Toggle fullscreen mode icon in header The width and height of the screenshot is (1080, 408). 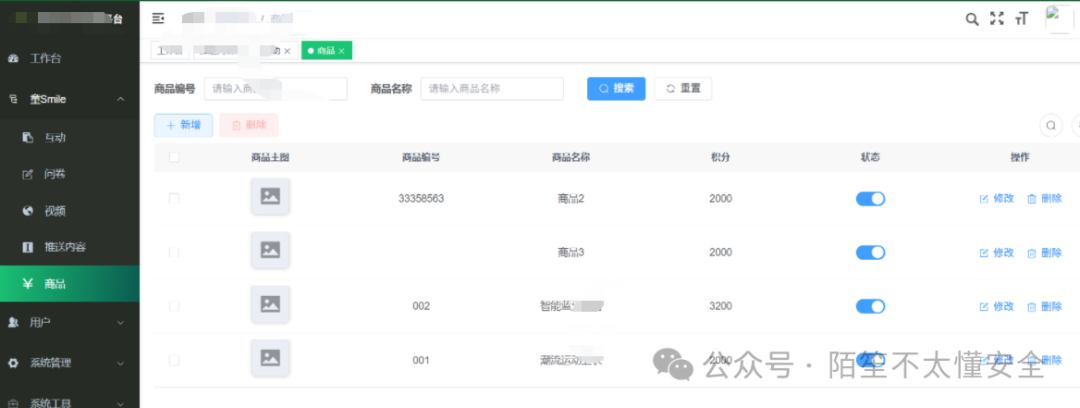(997, 19)
